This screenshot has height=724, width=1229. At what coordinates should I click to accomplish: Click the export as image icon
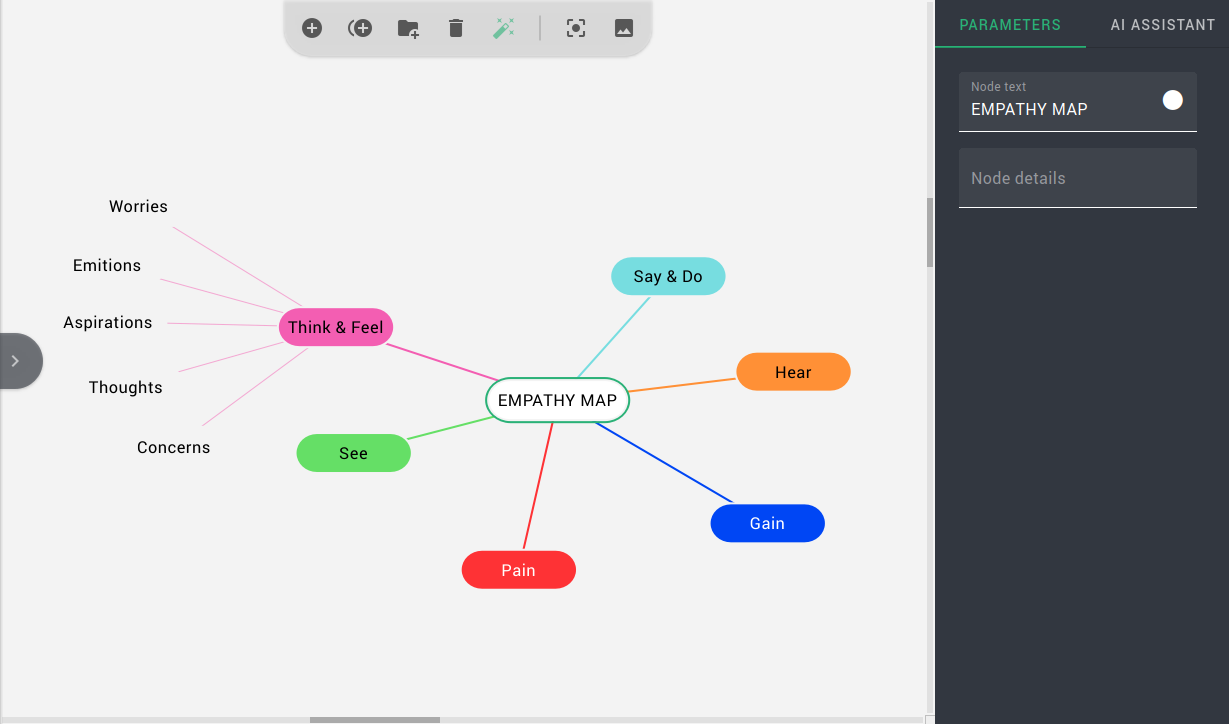point(624,28)
